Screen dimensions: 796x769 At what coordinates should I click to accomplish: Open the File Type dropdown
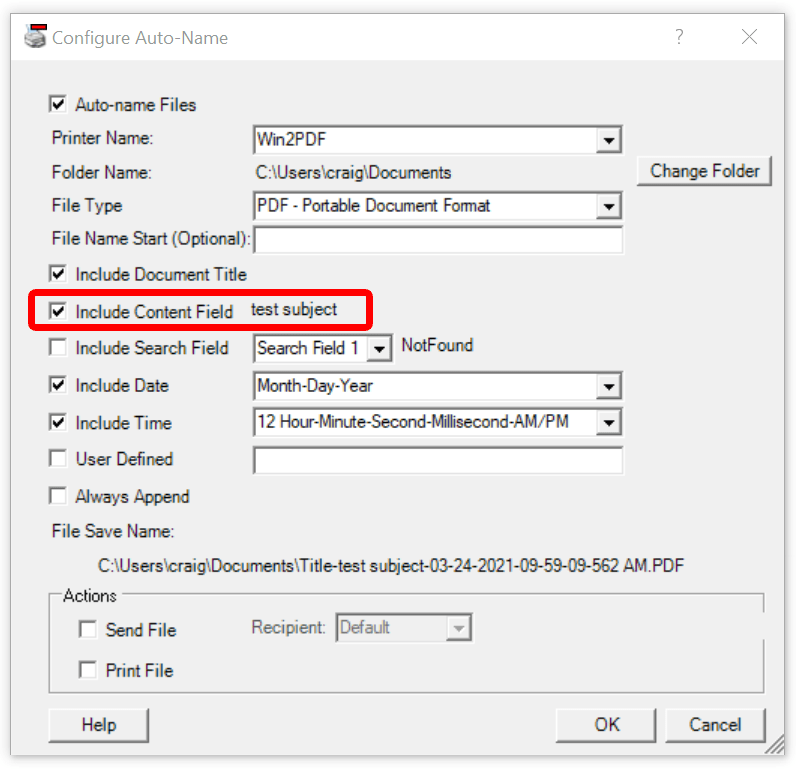point(609,206)
